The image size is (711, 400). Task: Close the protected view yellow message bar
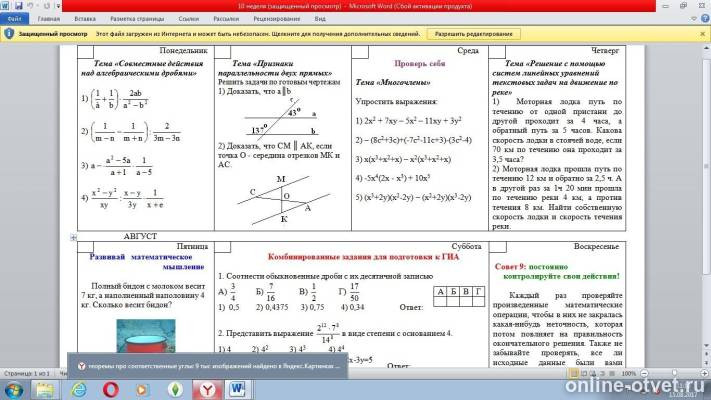(x=702, y=34)
